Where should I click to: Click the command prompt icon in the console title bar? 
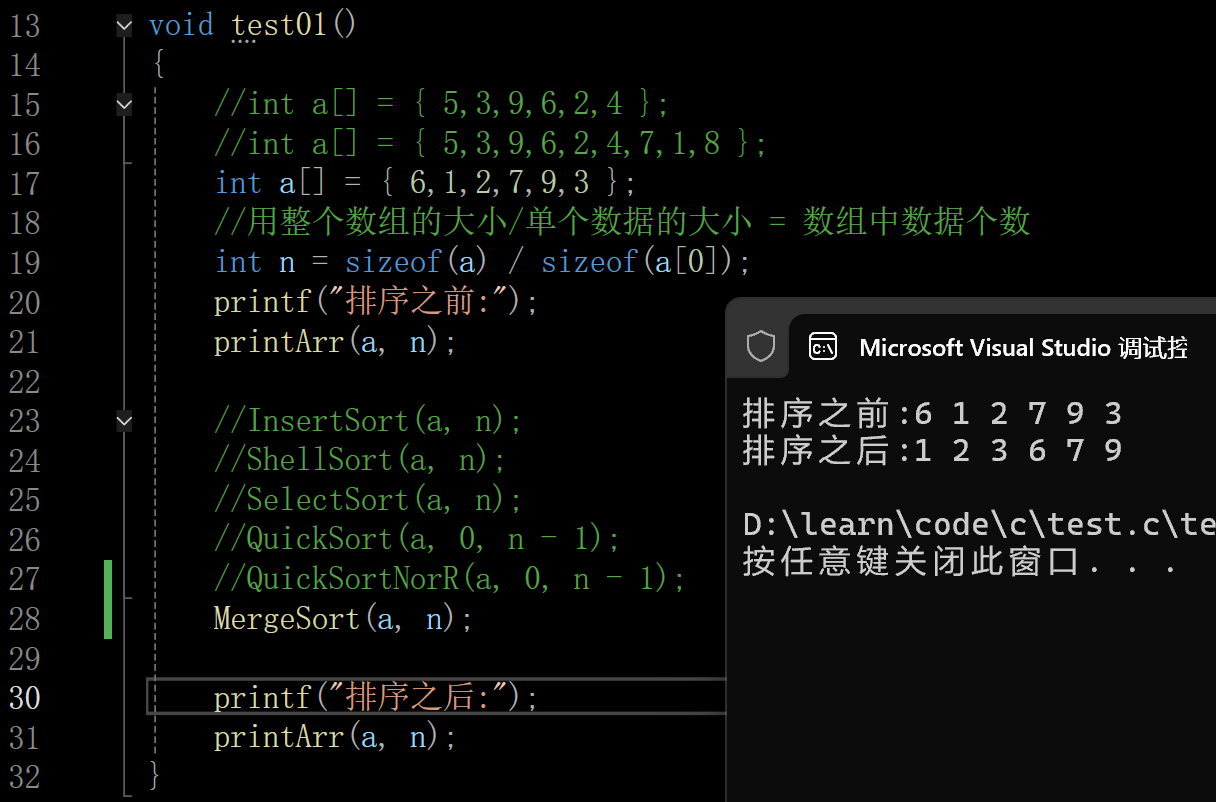pos(822,346)
